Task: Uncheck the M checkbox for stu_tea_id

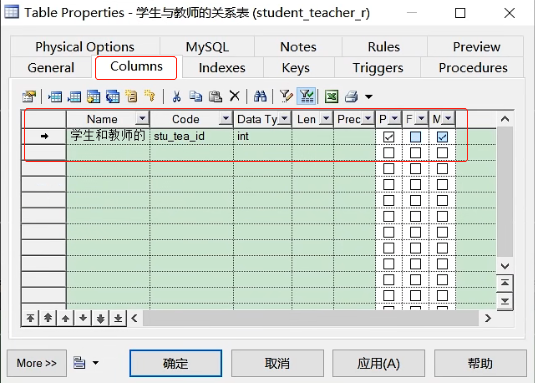Action: pos(442,137)
